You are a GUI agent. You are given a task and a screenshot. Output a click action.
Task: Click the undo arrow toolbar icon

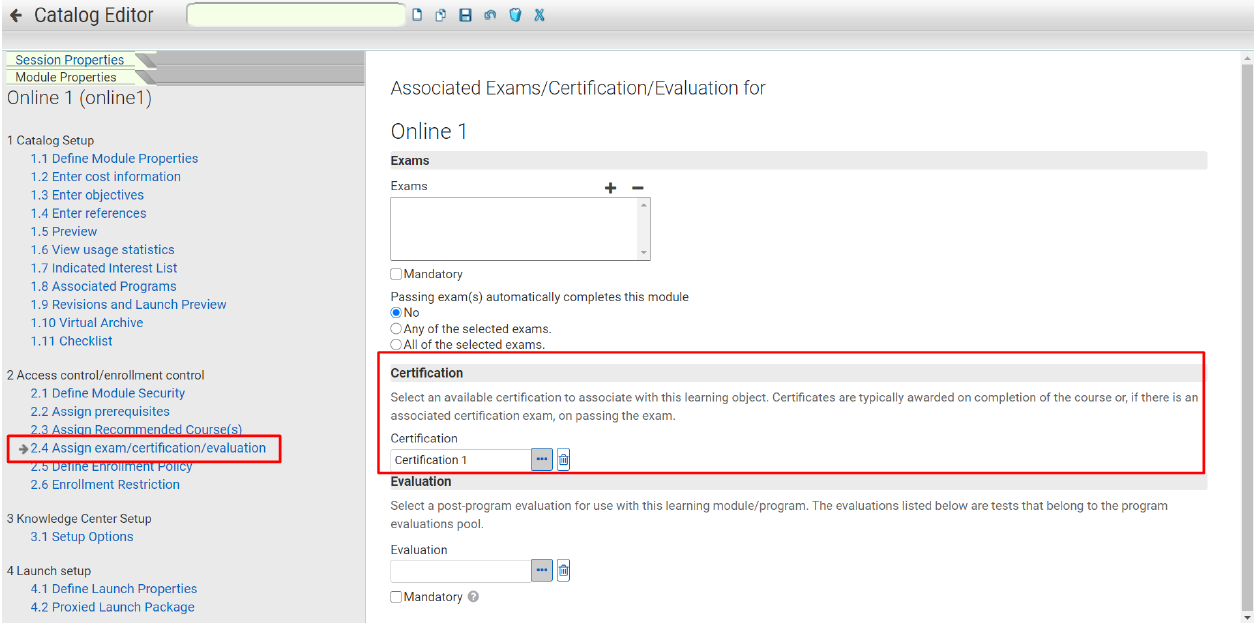[x=490, y=15]
